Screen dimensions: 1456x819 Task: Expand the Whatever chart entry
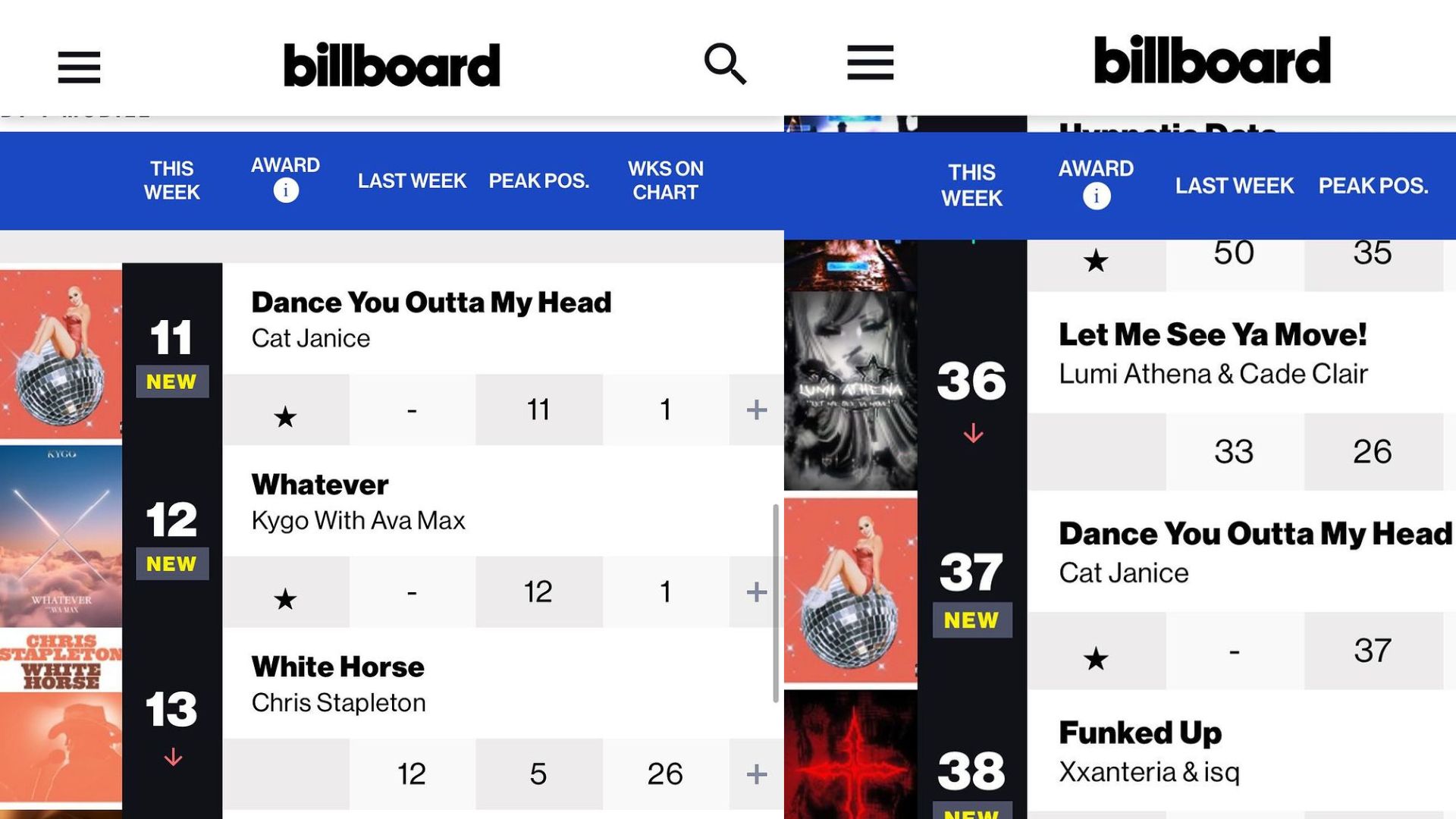pos(756,592)
